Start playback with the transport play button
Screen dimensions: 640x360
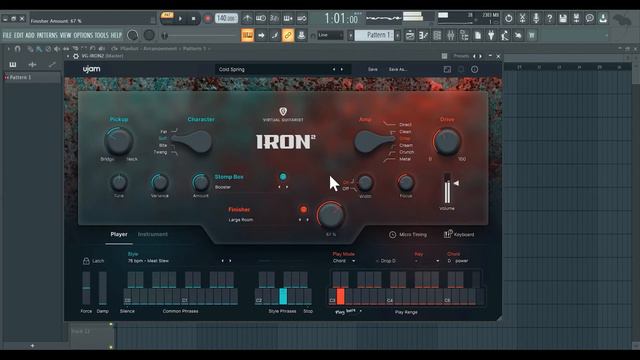[180, 19]
